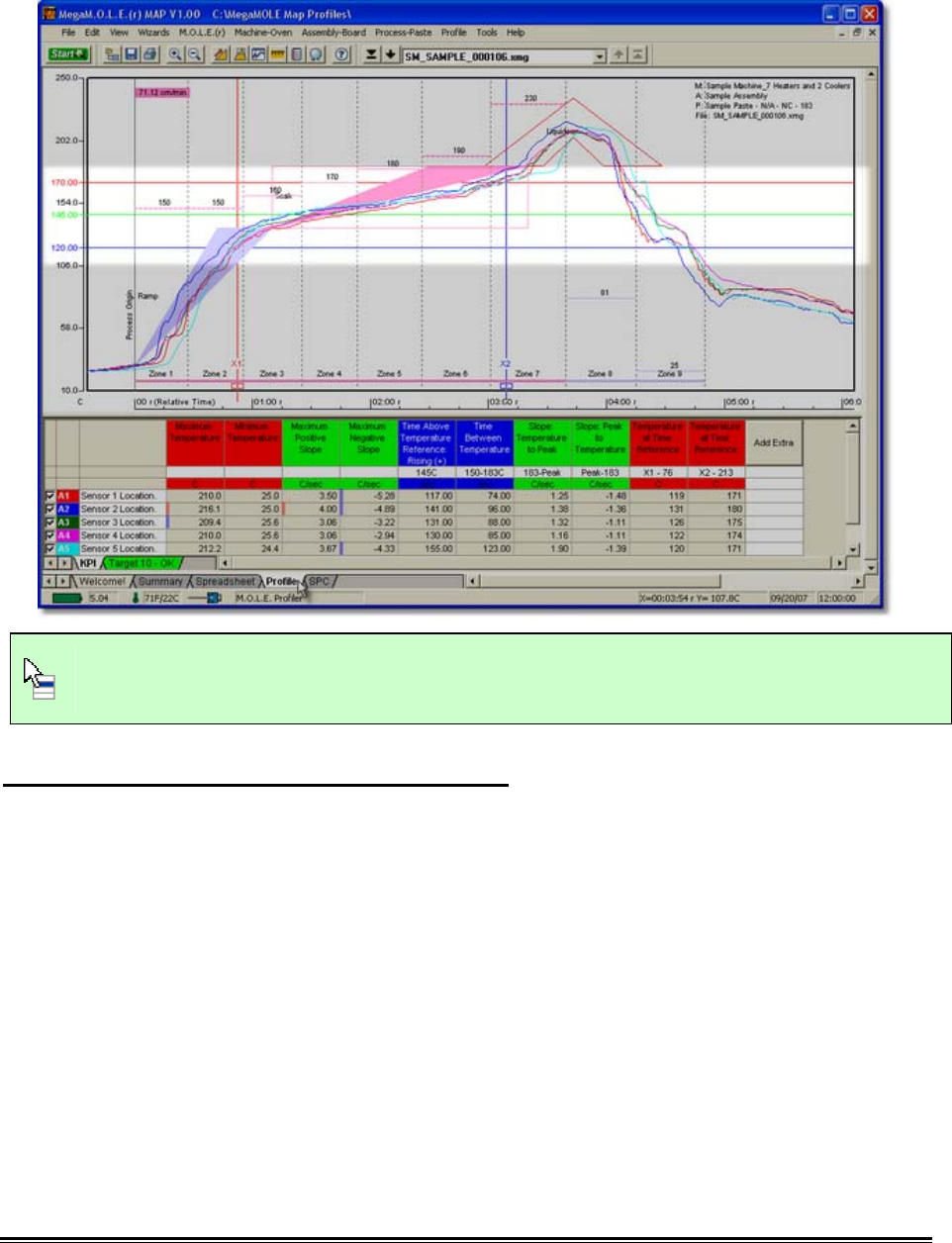The width and height of the screenshot is (952, 1243).
Task: Click the second yellow wizard toolbar icon
Action: (239, 55)
